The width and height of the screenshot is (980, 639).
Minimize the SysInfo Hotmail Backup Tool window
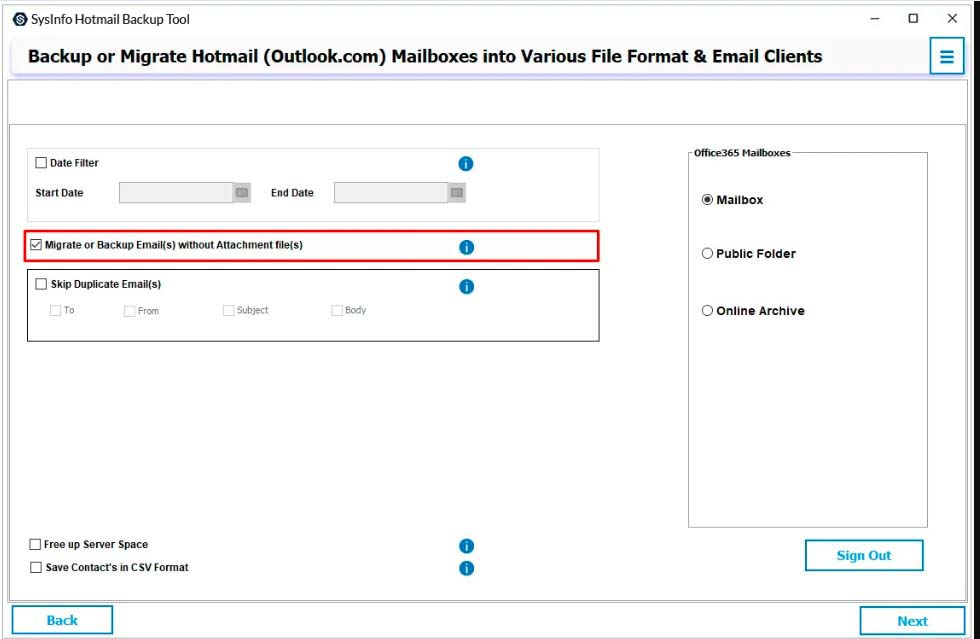click(875, 19)
